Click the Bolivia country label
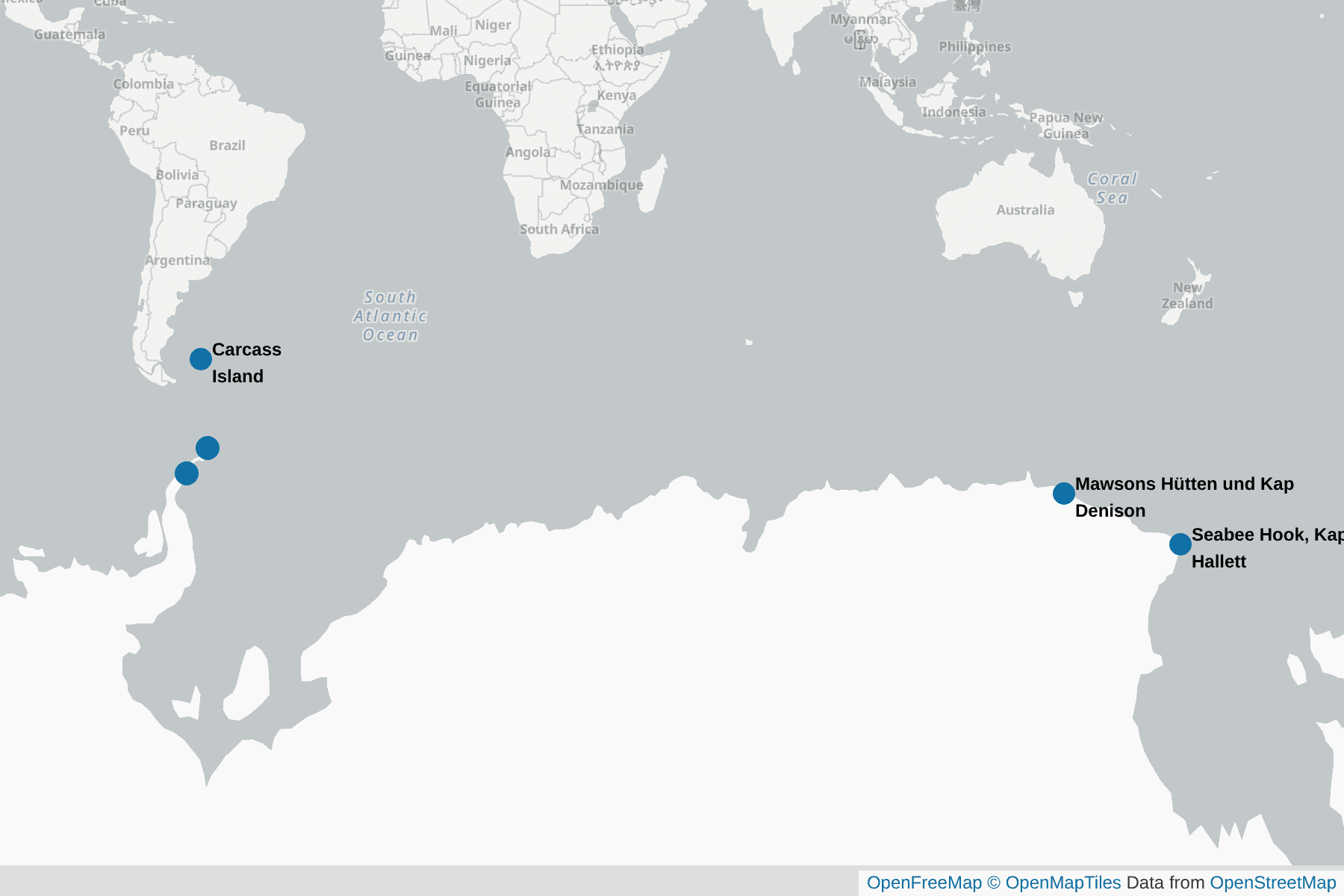 coord(177,175)
